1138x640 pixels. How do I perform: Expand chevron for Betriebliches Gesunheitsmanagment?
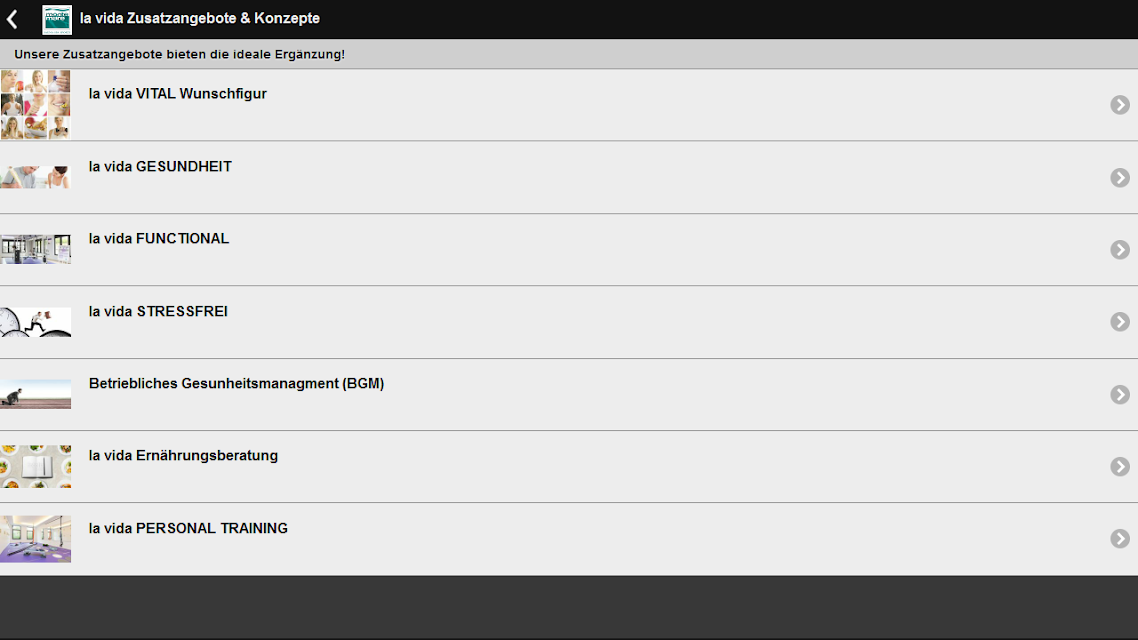tap(1120, 394)
